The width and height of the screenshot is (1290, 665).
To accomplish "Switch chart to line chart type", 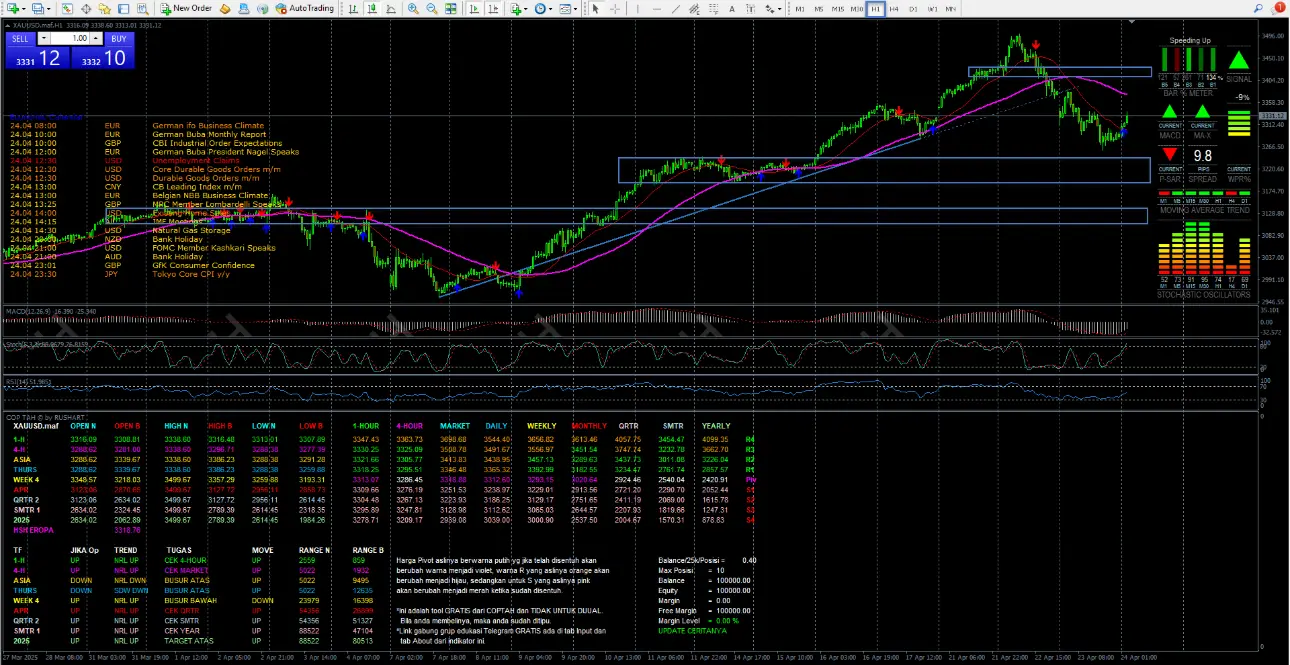I will (x=390, y=8).
